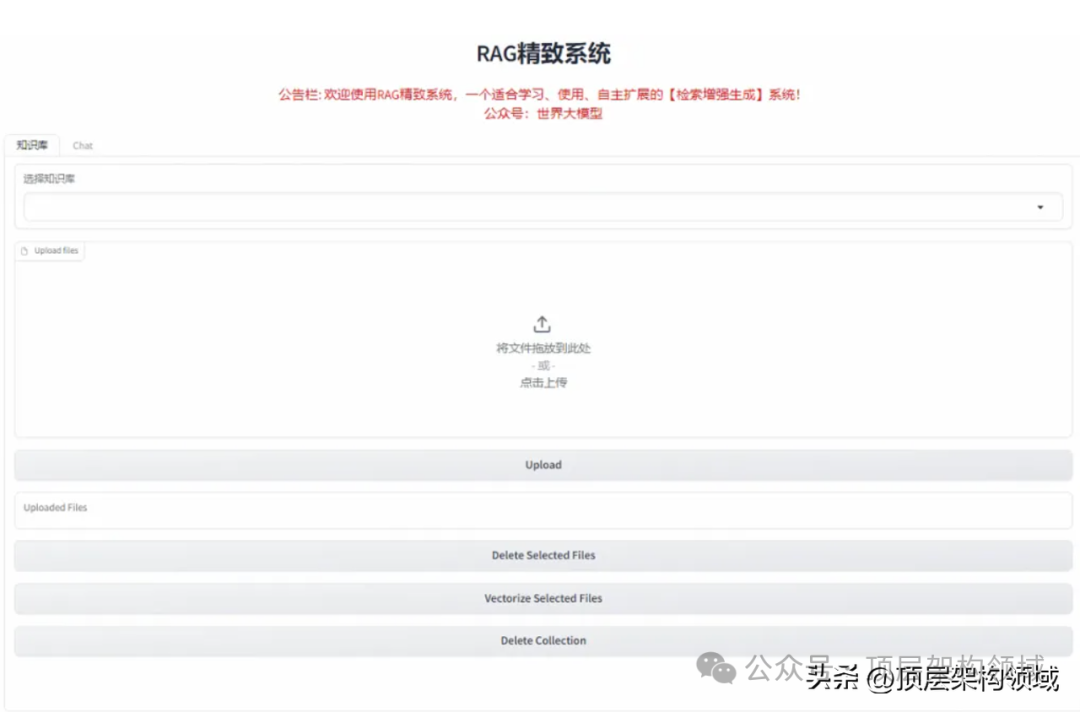Click the RAG精致系统 title heading
This screenshot has height=712, width=1080.
542,53
